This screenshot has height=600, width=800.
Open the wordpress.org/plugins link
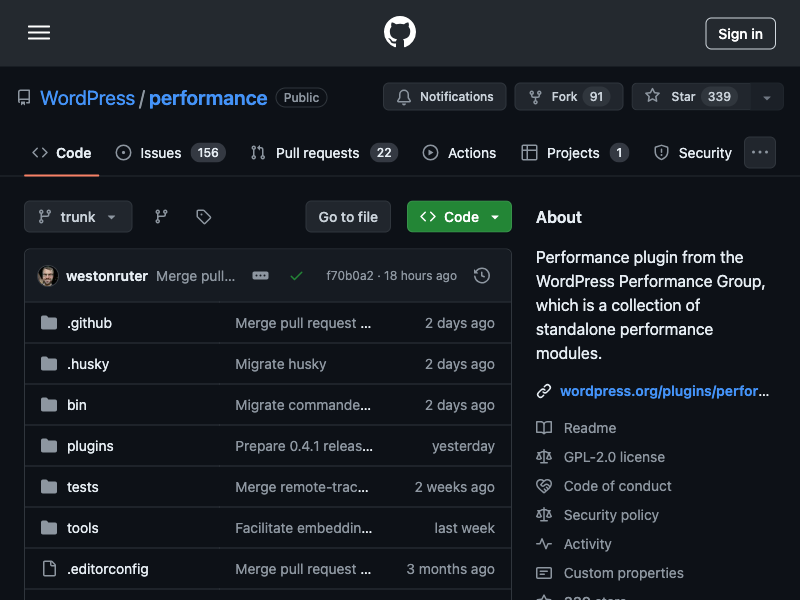point(664,391)
